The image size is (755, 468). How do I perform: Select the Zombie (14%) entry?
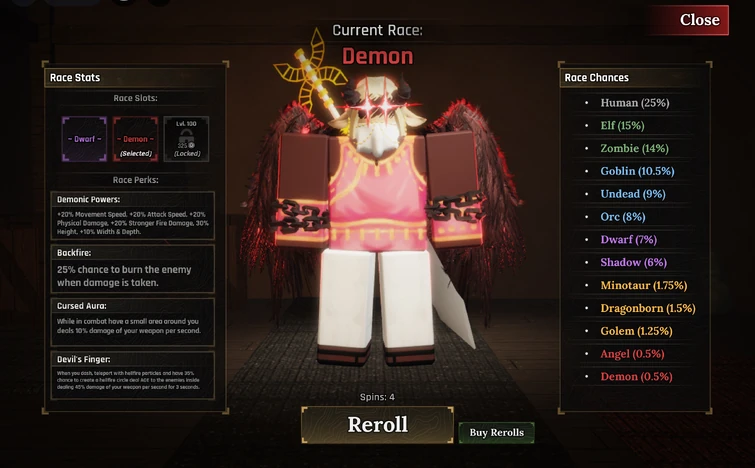coord(634,148)
